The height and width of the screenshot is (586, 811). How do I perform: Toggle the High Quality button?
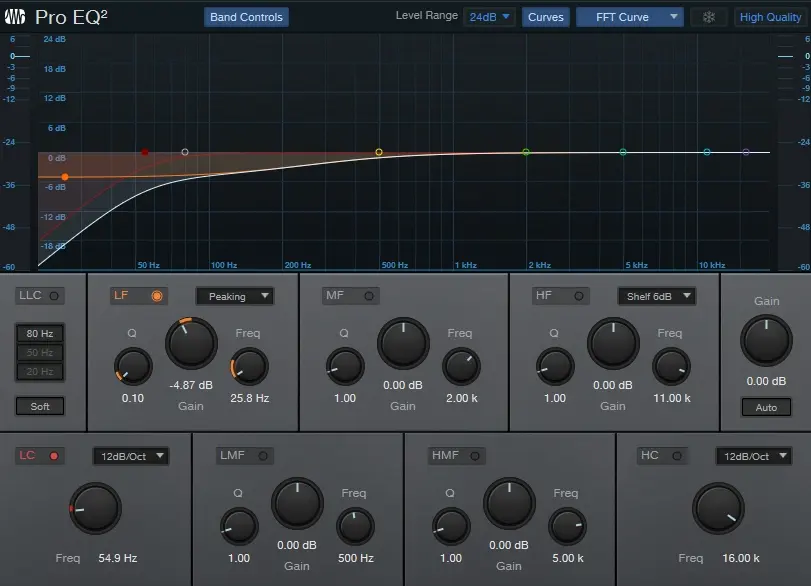click(x=770, y=17)
